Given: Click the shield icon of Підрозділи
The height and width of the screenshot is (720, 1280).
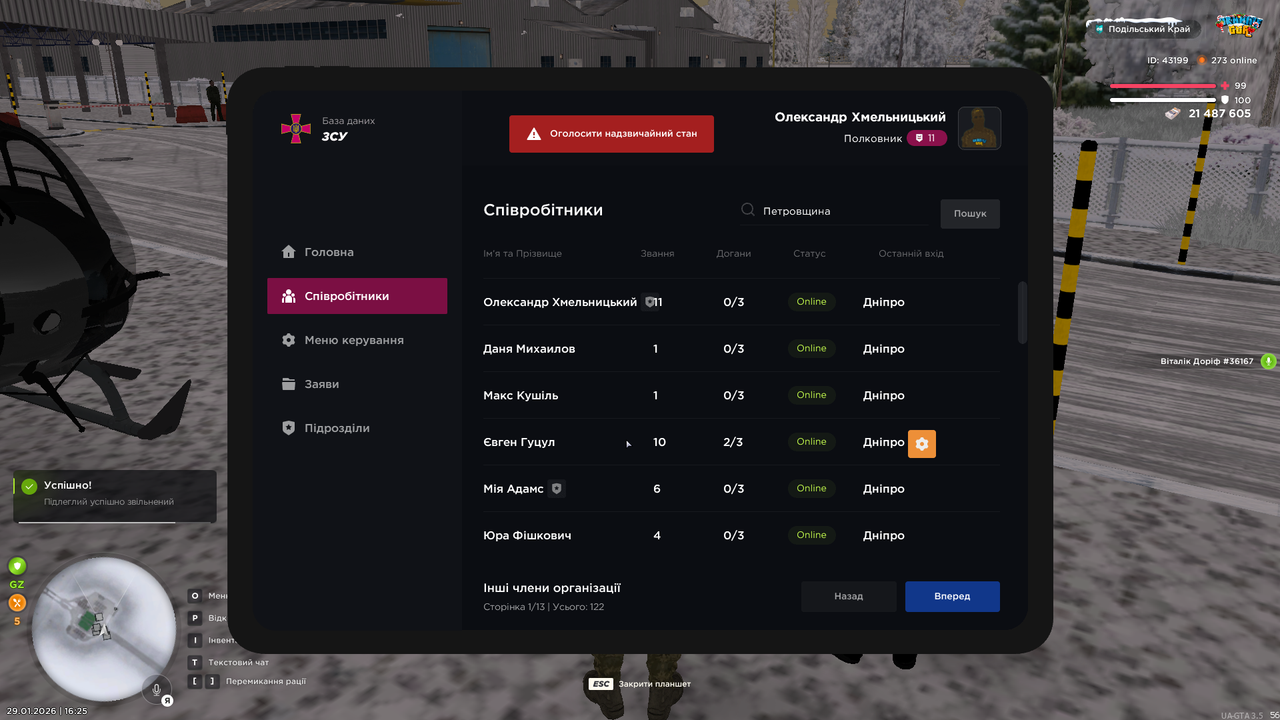Looking at the screenshot, I should coord(289,428).
